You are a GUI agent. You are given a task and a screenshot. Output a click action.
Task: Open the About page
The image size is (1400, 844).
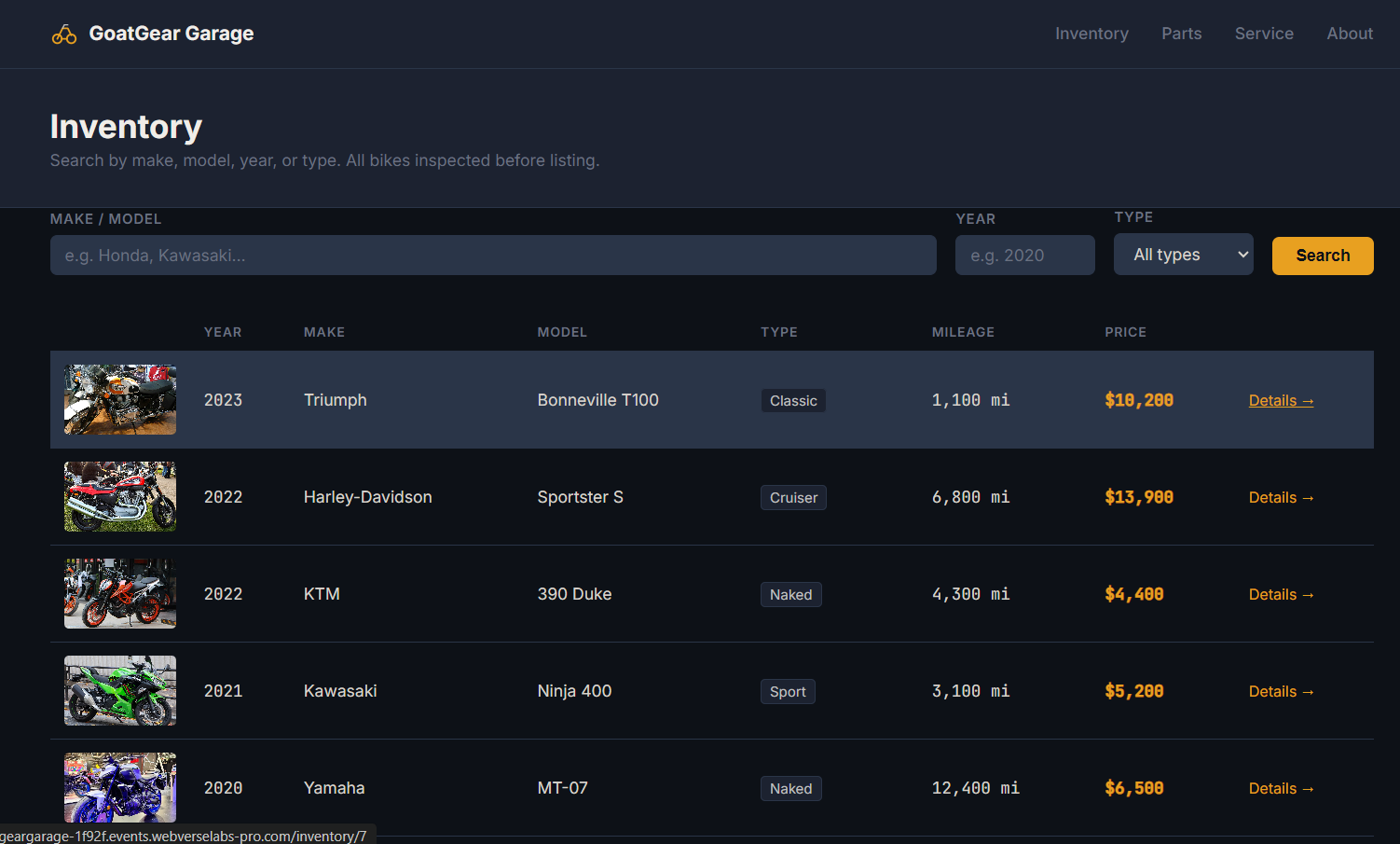[1350, 34]
